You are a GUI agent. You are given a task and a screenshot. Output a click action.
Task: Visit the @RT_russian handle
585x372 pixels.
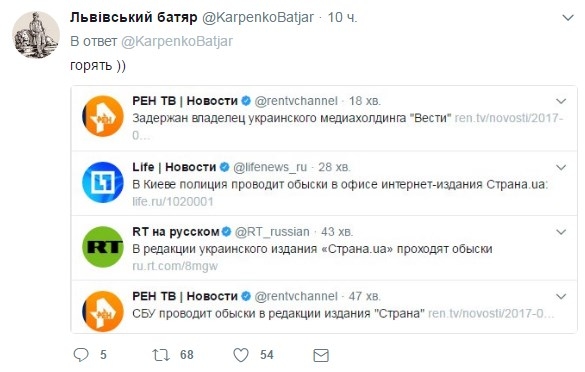(x=272, y=232)
